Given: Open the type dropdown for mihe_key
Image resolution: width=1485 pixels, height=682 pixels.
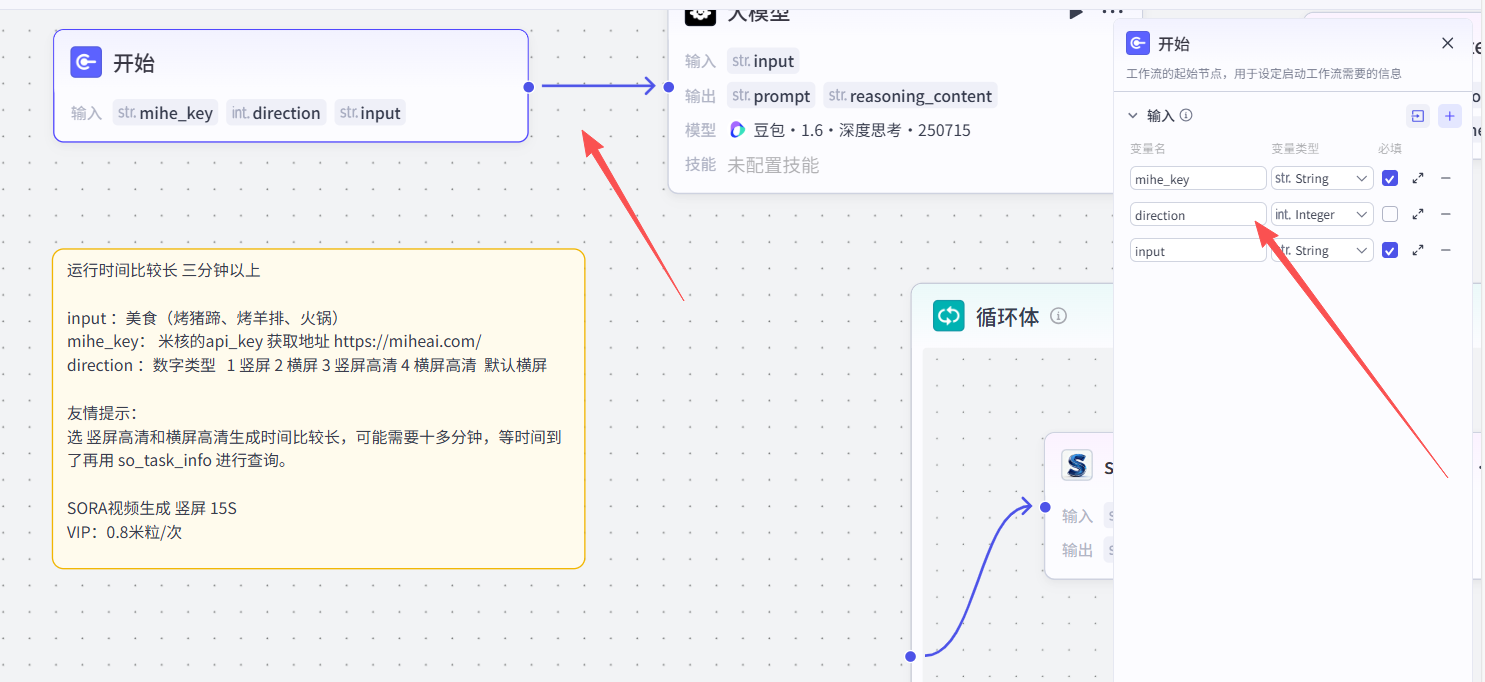Looking at the screenshot, I should (1321, 179).
